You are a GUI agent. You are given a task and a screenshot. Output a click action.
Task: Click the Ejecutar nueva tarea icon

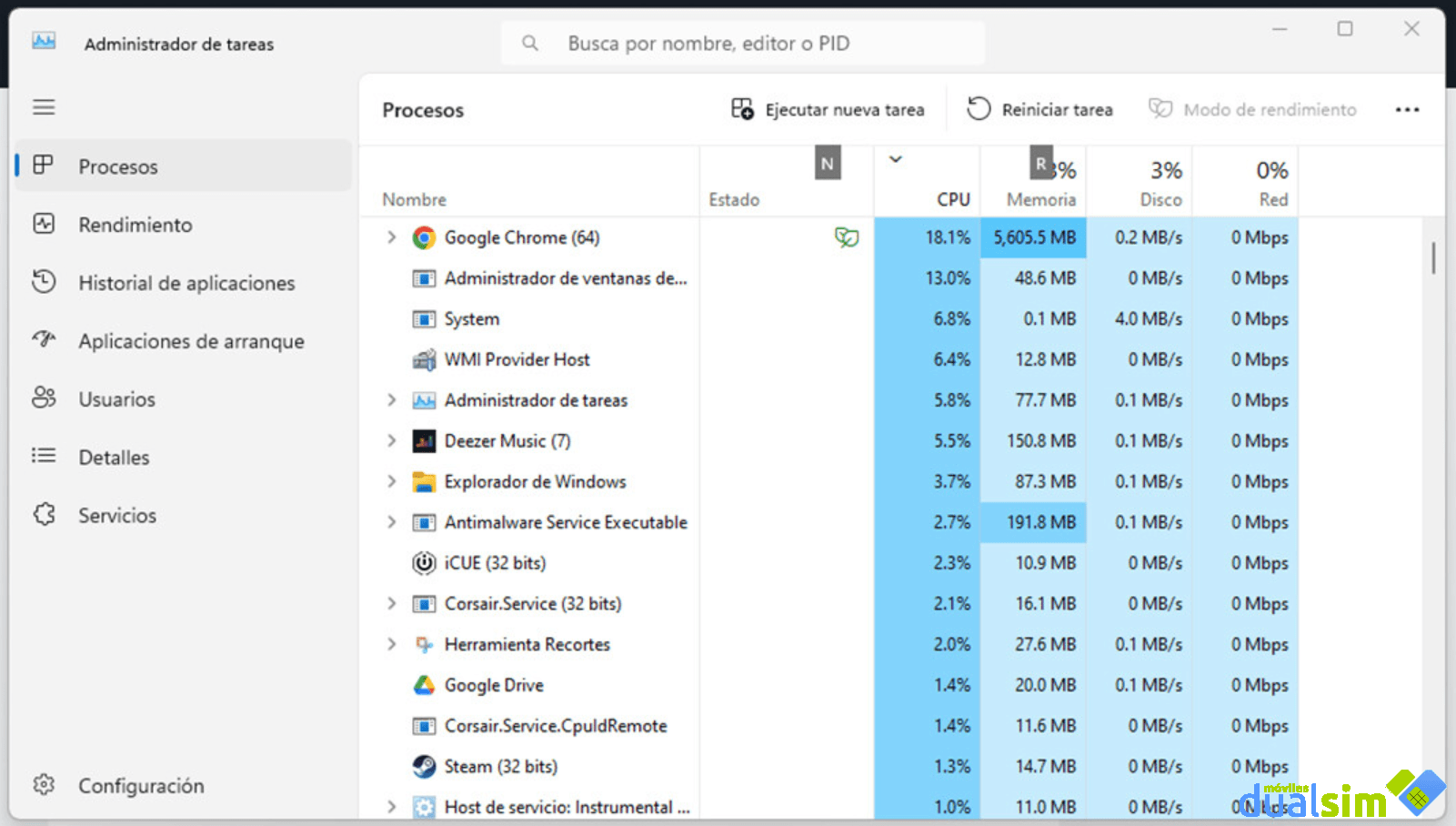point(742,109)
